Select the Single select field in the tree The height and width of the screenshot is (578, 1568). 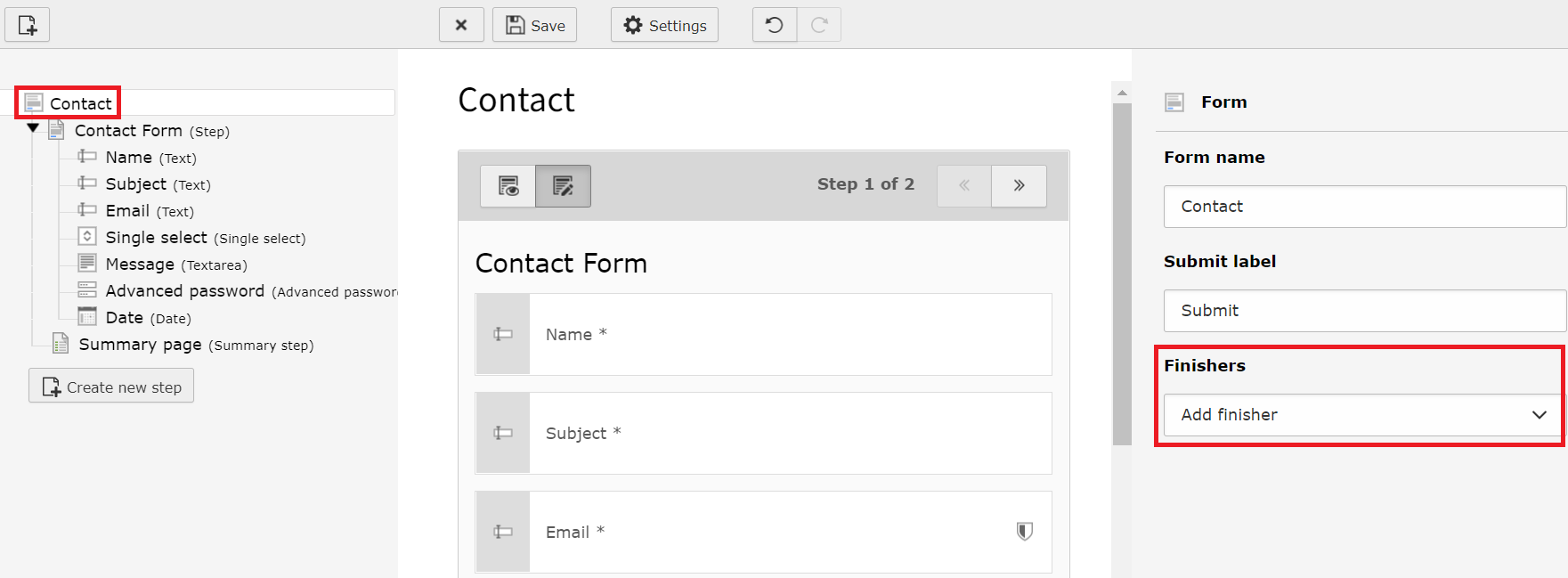(x=158, y=237)
